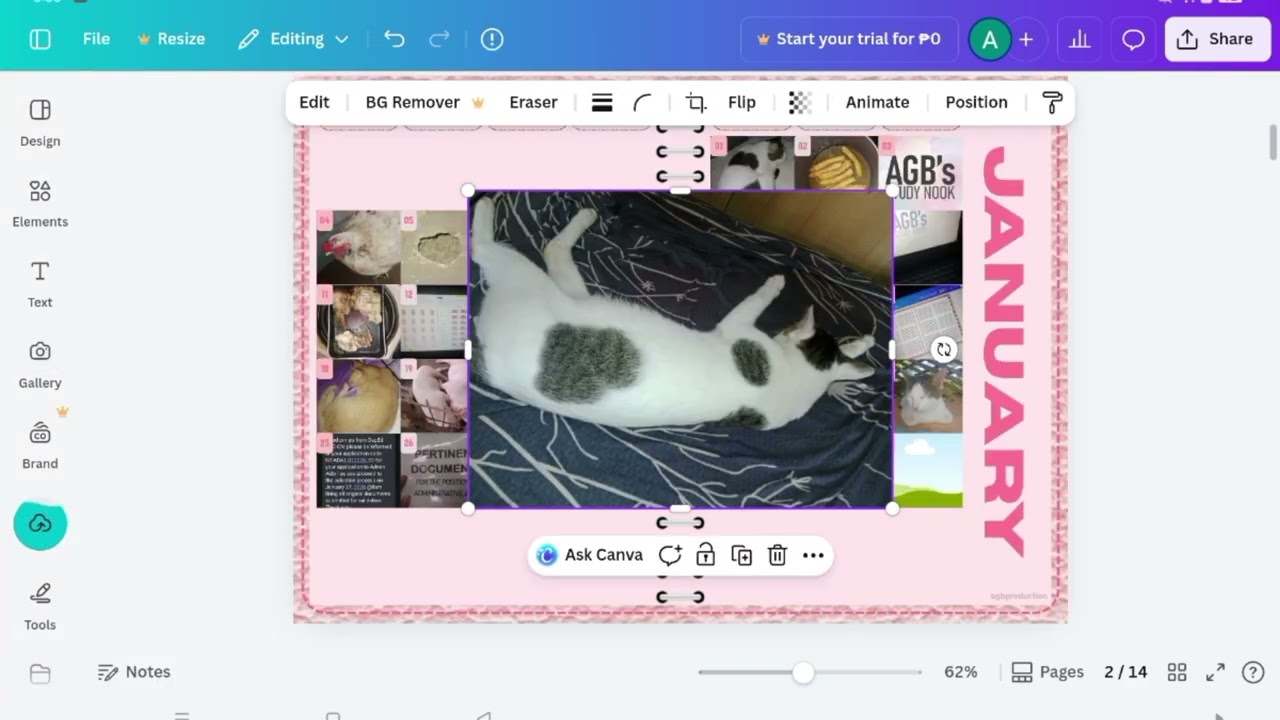The height and width of the screenshot is (720, 1280).
Task: Toggle the sidebar panel icon
Action: (40, 39)
